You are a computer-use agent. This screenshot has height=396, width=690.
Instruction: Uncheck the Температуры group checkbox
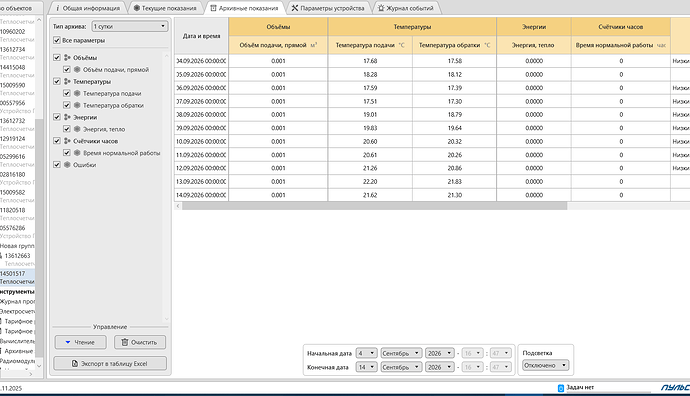pos(56,81)
